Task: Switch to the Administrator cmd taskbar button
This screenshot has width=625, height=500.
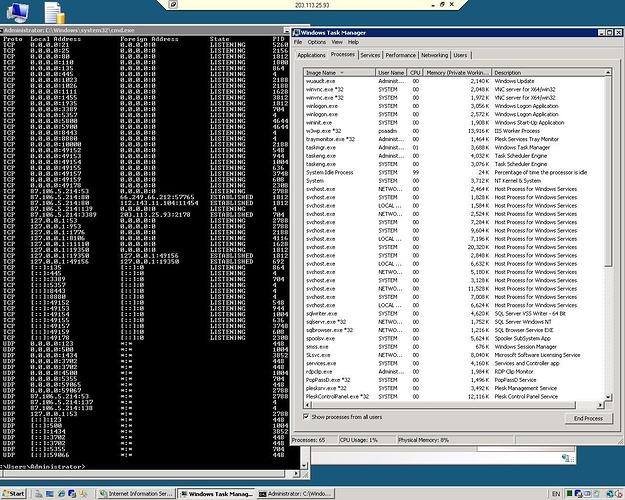Action: (x=295, y=494)
